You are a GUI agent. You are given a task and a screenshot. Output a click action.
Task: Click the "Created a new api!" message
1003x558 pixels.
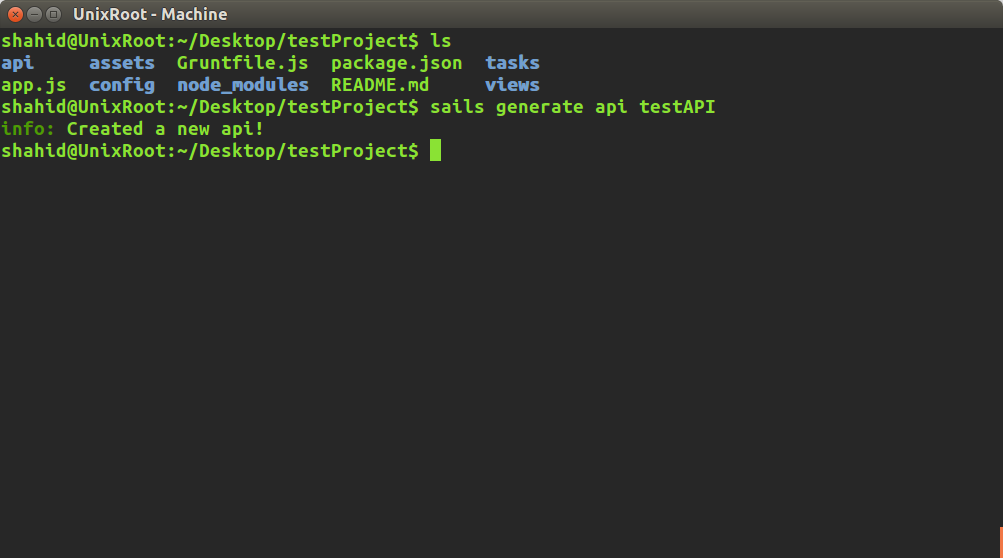[x=165, y=129]
